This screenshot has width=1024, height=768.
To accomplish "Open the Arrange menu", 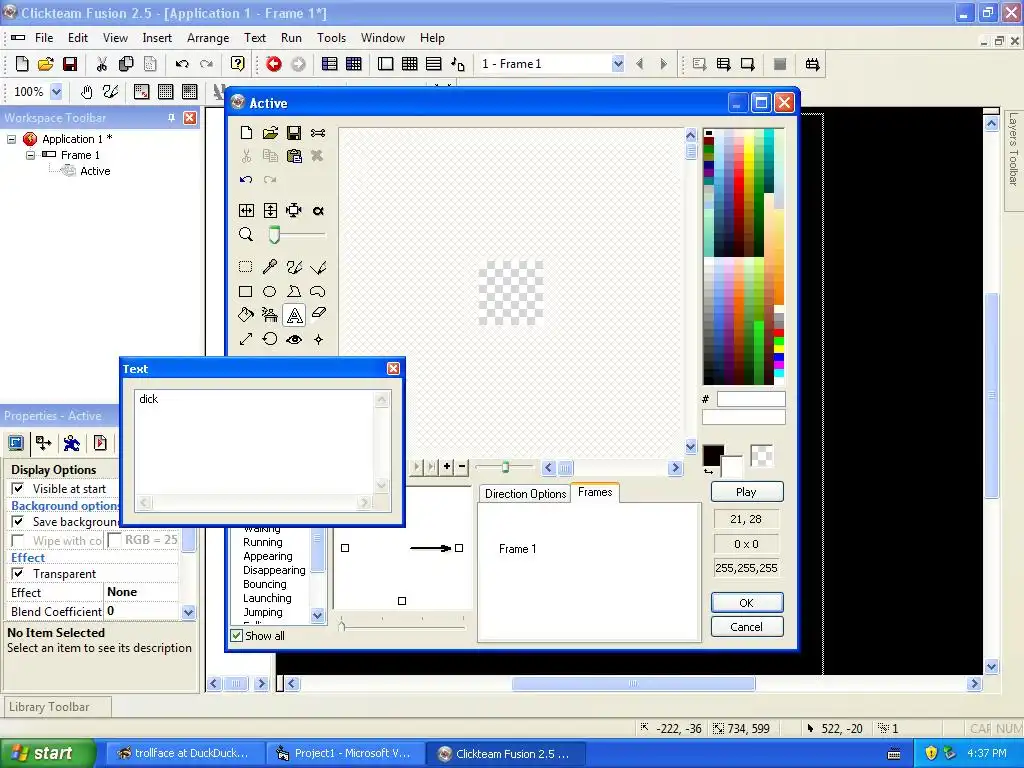I will (x=208, y=38).
